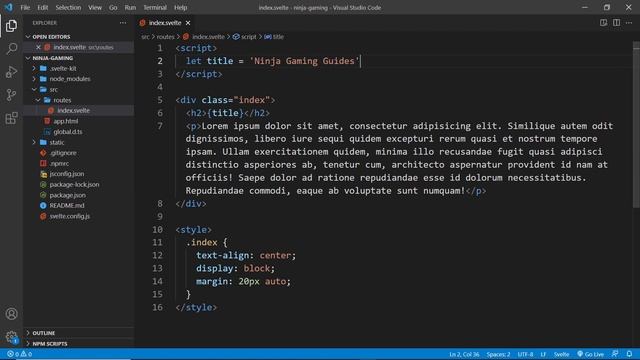
Task: Click routes in breadcrumb
Action: coord(165,37)
